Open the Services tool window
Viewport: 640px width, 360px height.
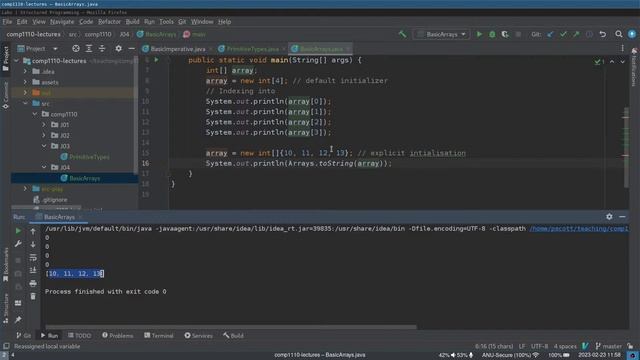[x=198, y=336]
